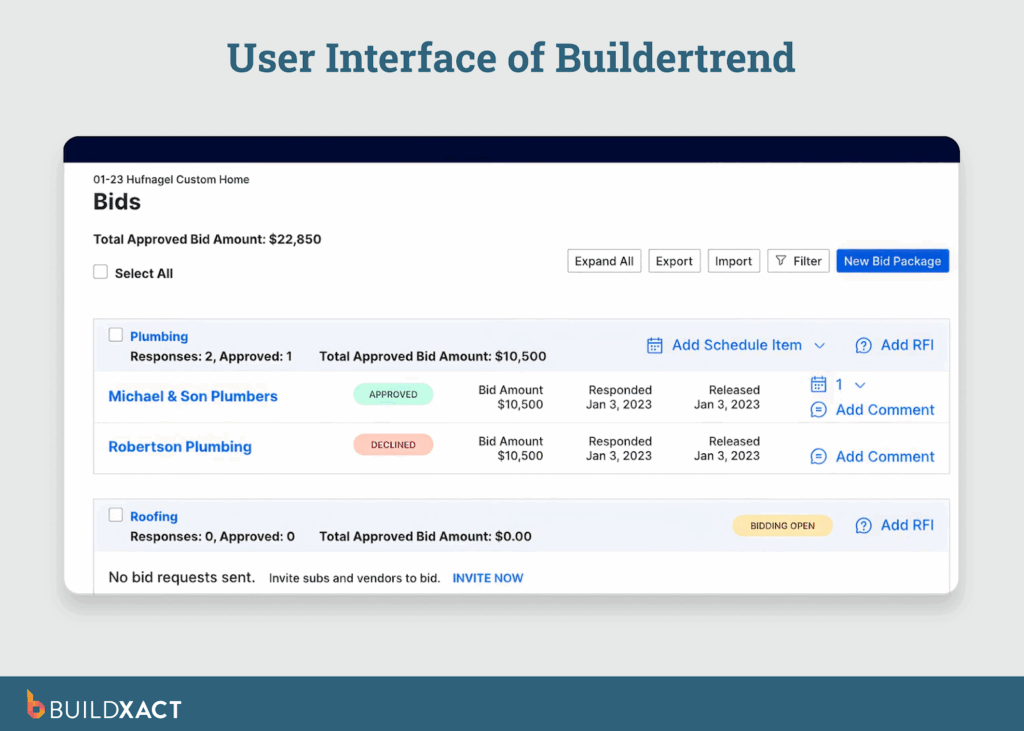Screen dimensions: 1024x731
Task: Expand the Add Schedule Item dropdown chevron
Action: coord(821,344)
